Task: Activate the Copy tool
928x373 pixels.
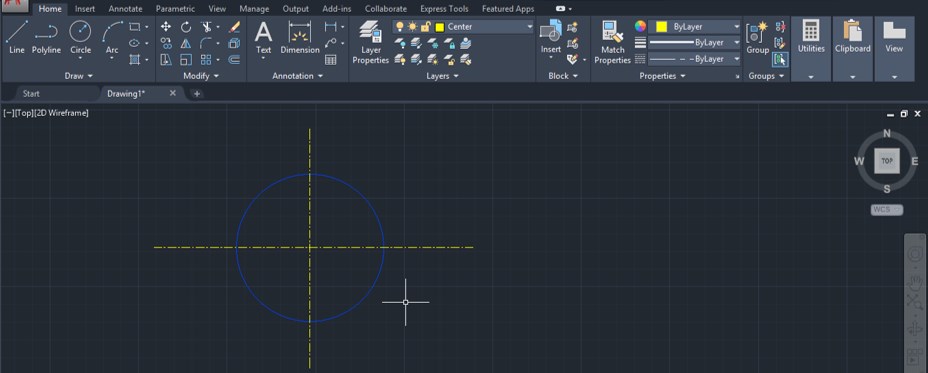Action: tap(166, 43)
